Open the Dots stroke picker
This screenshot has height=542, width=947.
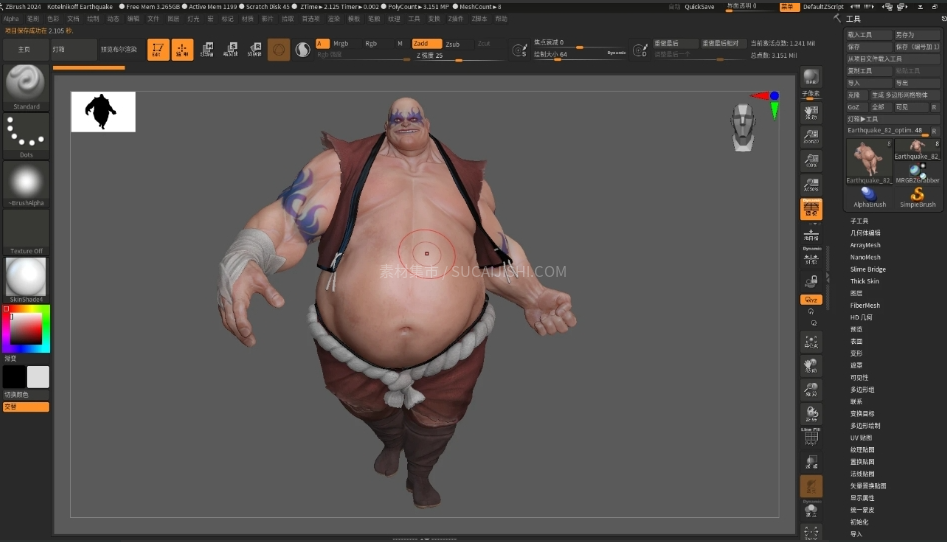pos(26,131)
